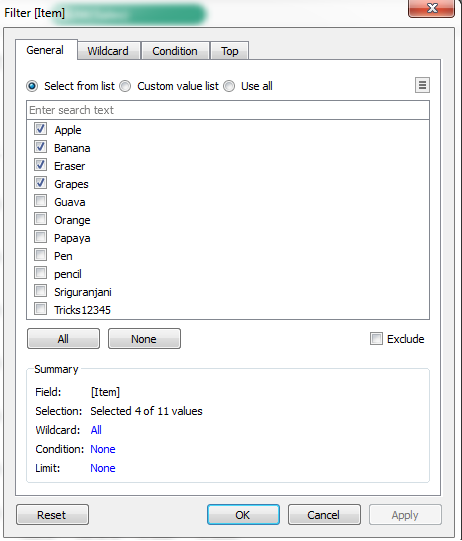
Task: Confirm the filter with OK
Action: click(x=243, y=515)
